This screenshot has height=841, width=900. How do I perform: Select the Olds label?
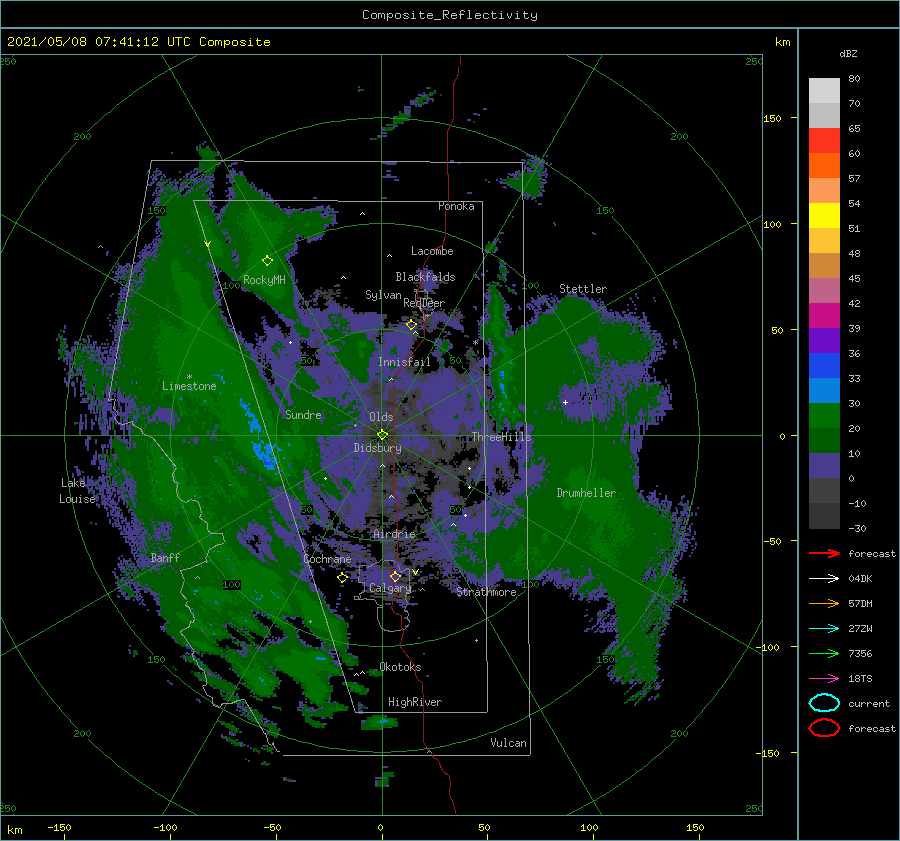381,417
